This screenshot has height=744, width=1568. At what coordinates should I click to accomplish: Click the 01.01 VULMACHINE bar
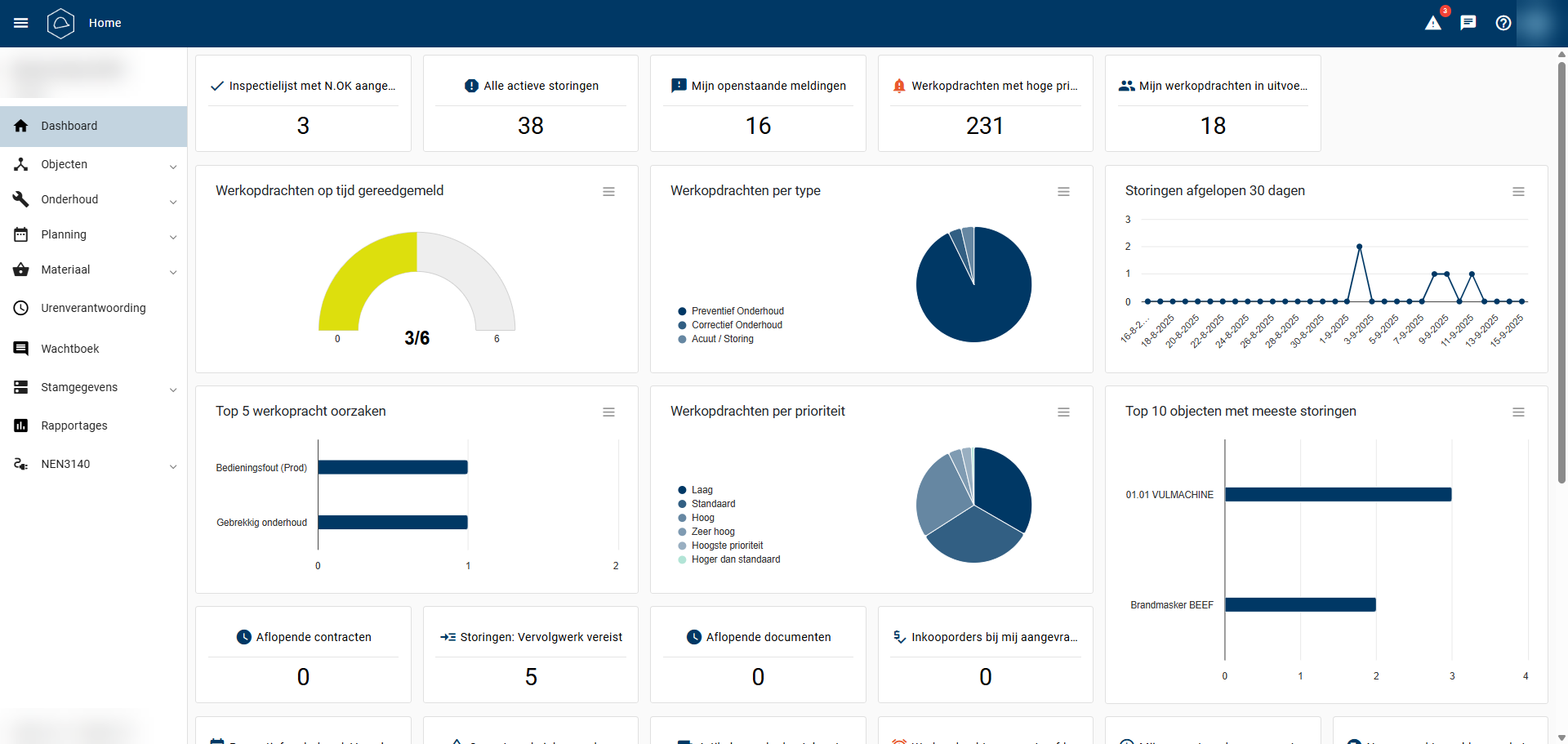tap(1338, 494)
